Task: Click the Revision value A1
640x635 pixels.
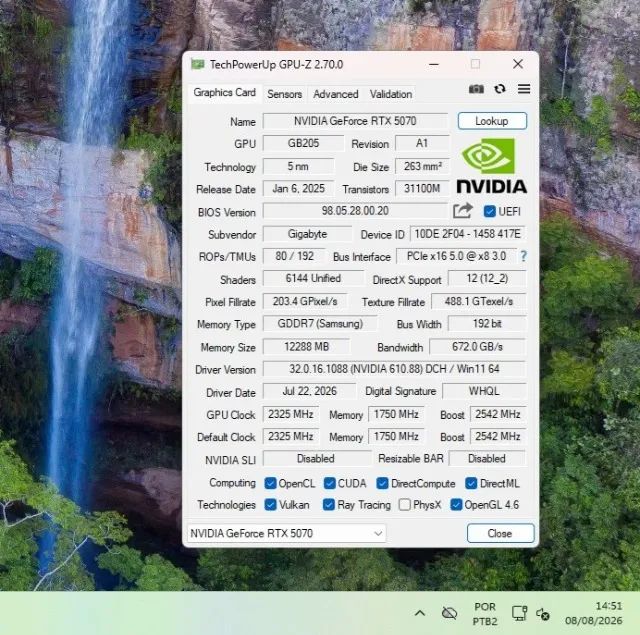Action: point(422,143)
